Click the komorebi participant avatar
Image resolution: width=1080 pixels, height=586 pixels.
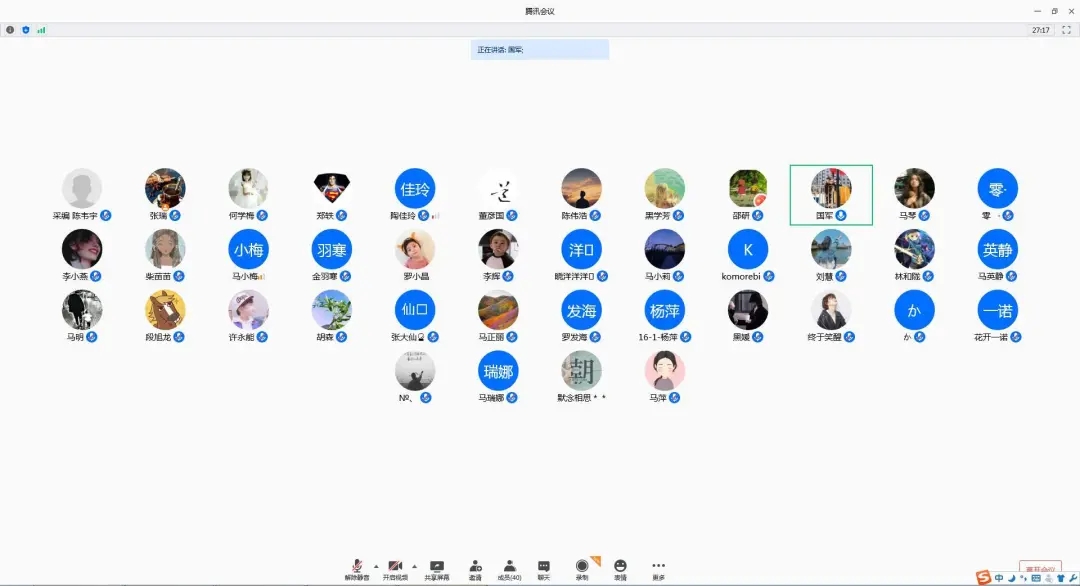point(748,250)
